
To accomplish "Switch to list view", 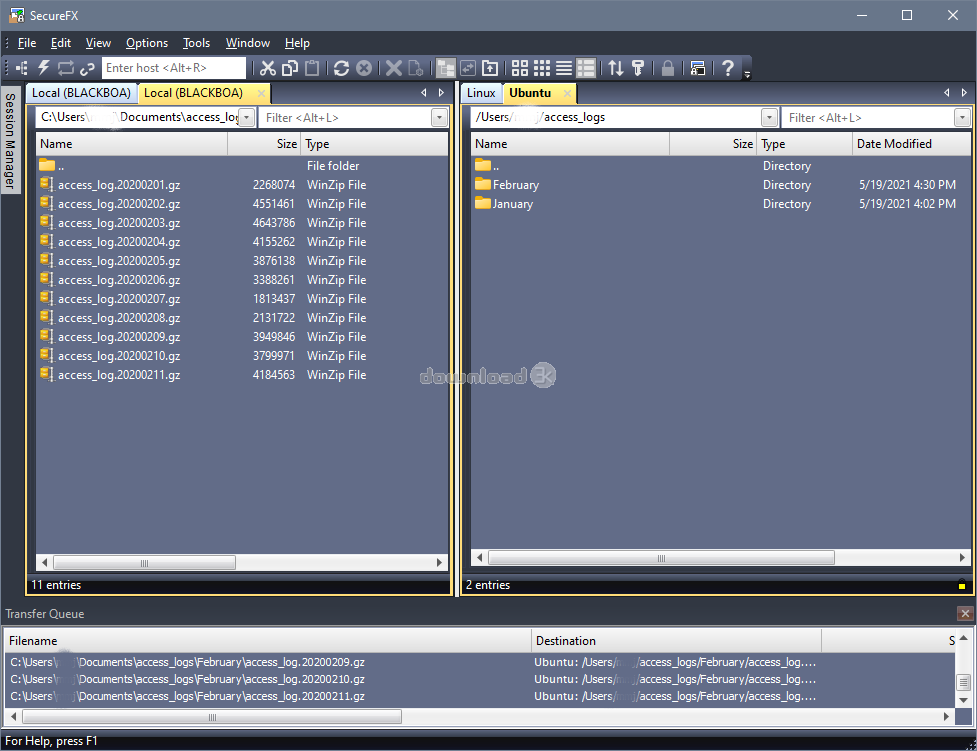I will [x=564, y=68].
